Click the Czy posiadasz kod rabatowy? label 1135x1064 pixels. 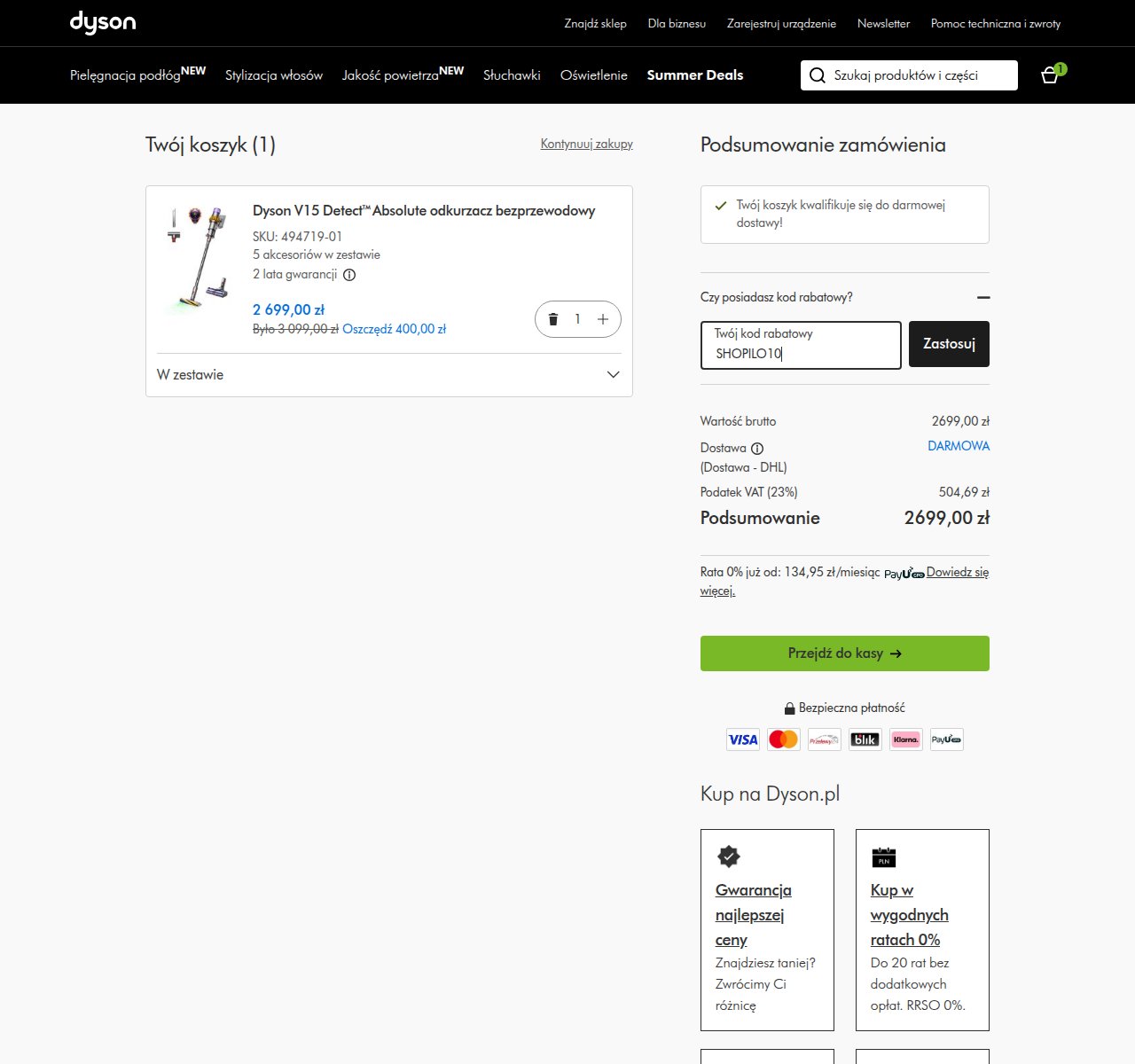click(777, 297)
